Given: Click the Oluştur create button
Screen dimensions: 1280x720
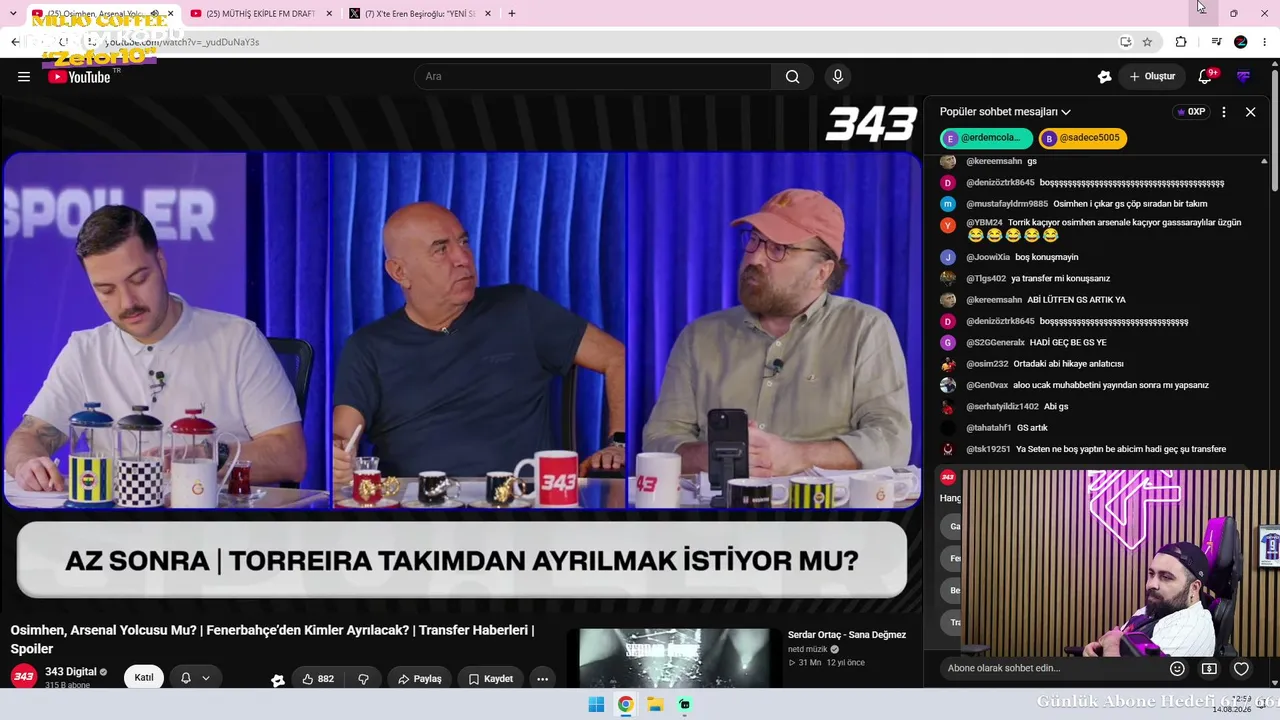Looking at the screenshot, I should coord(1152,77).
